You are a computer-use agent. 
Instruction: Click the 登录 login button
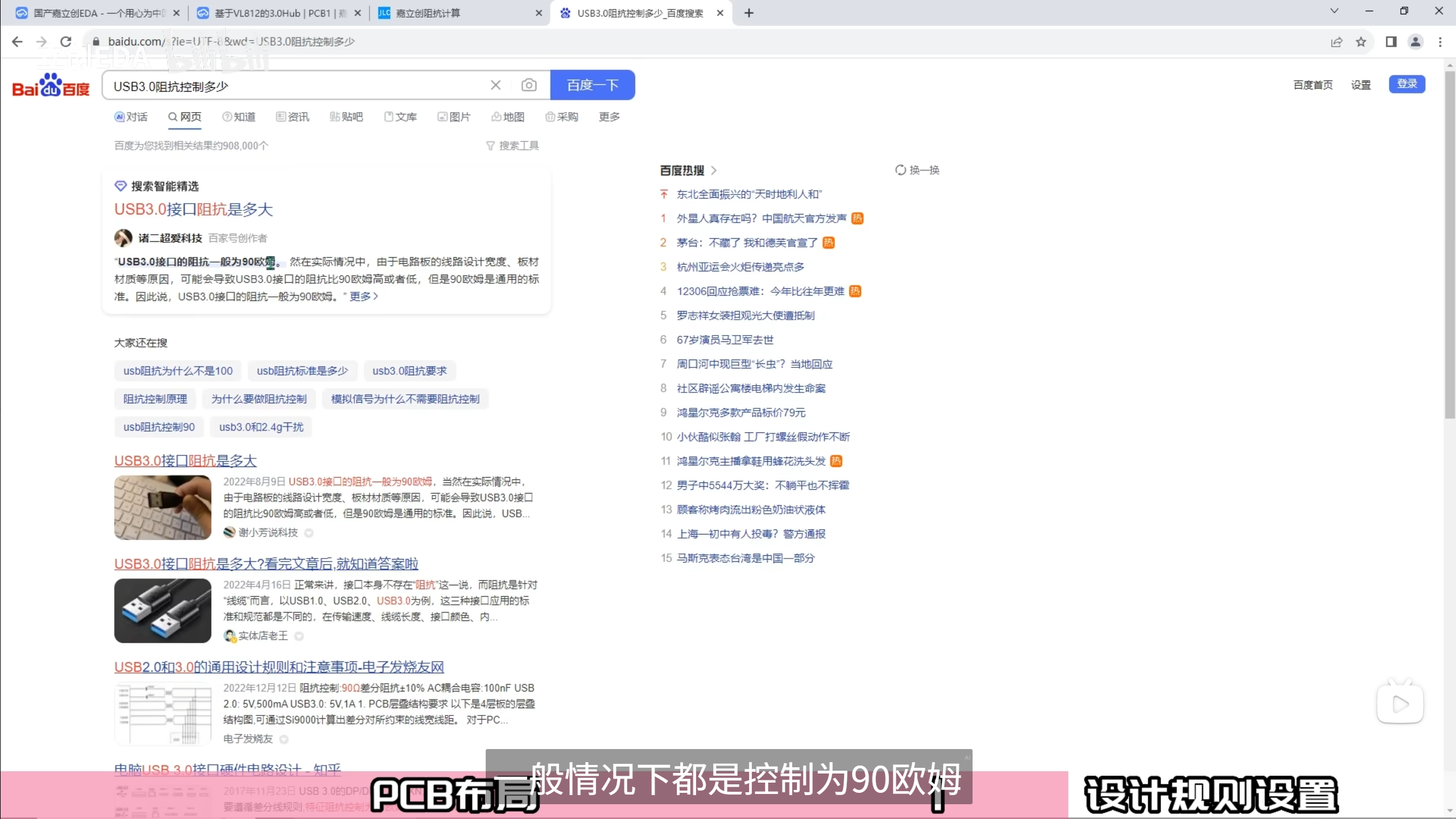tap(1407, 84)
